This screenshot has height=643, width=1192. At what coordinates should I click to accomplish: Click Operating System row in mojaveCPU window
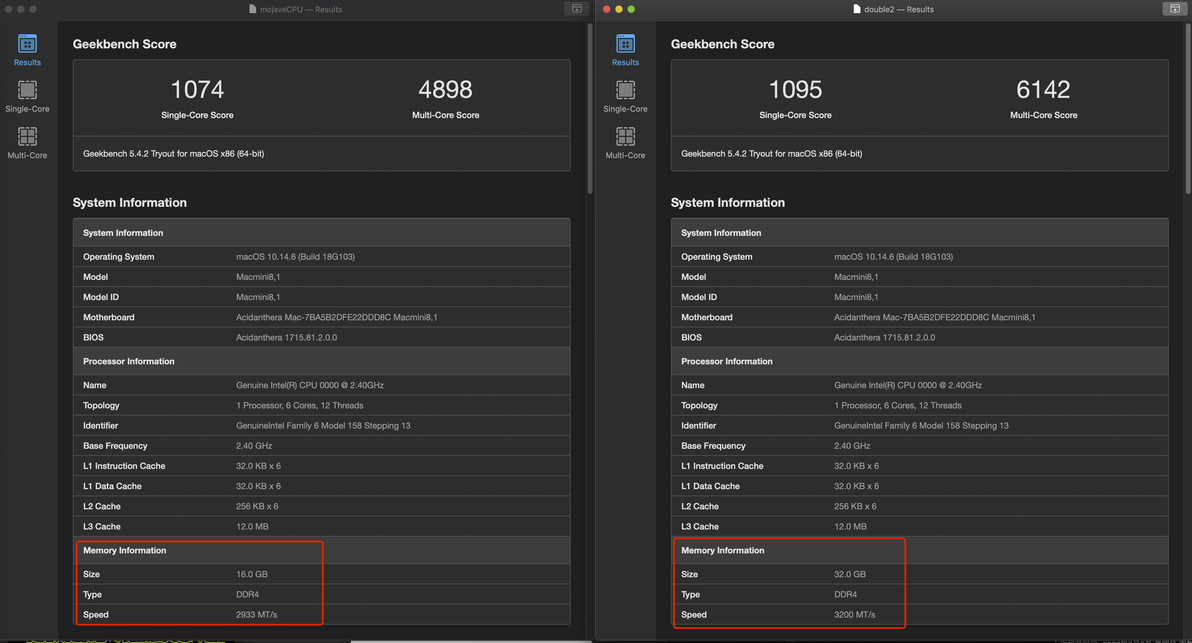tap(322, 257)
